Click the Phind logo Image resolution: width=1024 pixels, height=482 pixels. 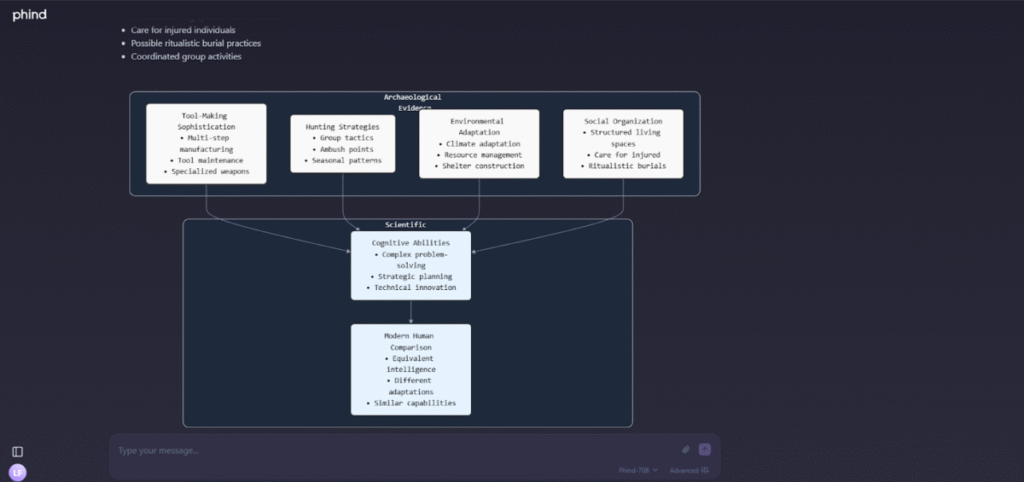pos(29,15)
